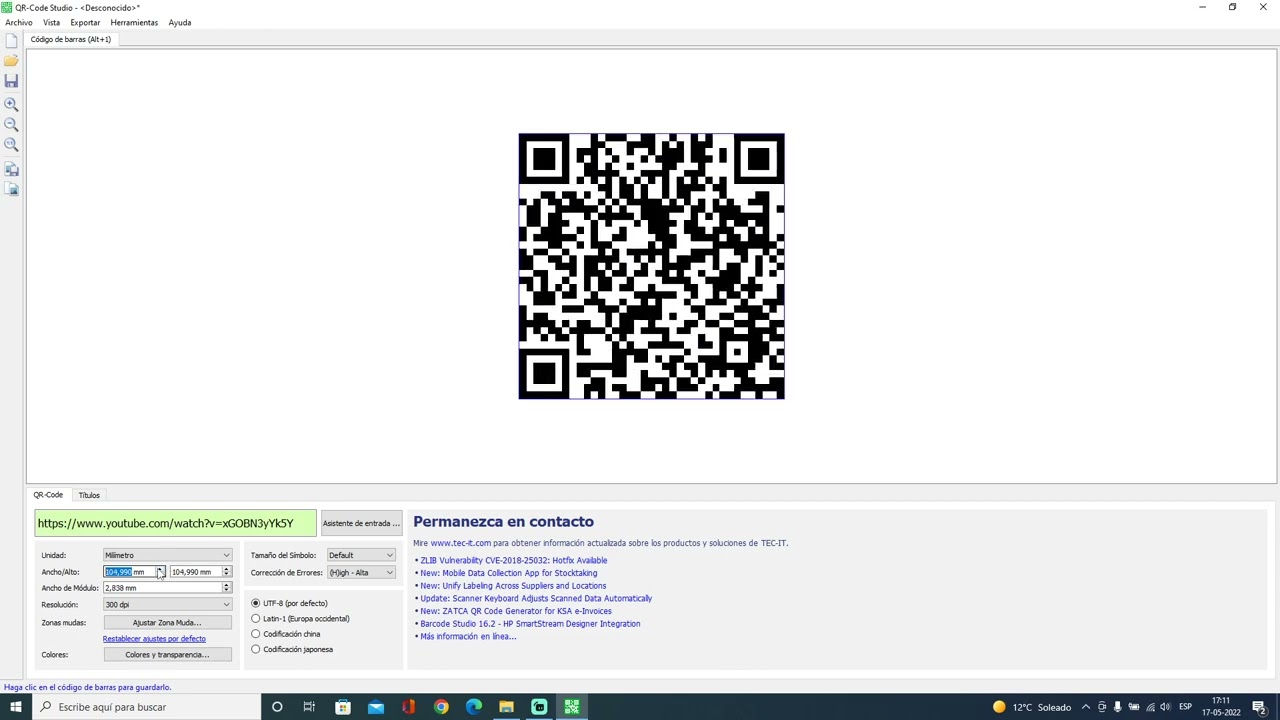This screenshot has width=1280, height=720.
Task: Adjust the width spinner arrows
Action: tap(159, 572)
